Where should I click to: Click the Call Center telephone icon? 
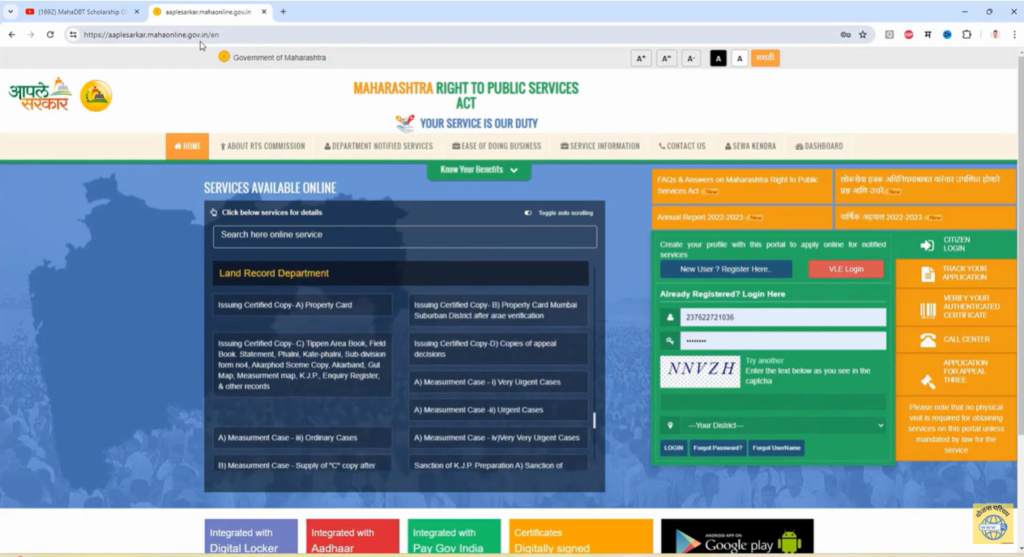click(x=928, y=340)
